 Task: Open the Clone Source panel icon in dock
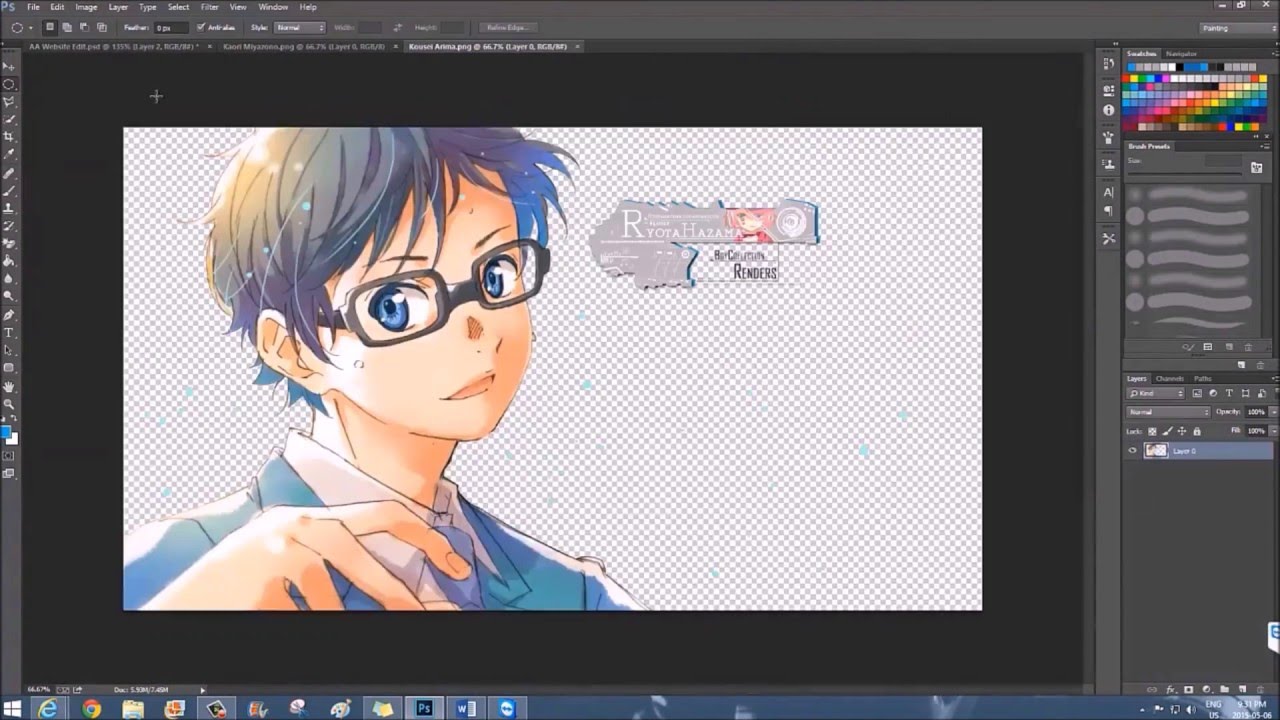coord(1108,164)
